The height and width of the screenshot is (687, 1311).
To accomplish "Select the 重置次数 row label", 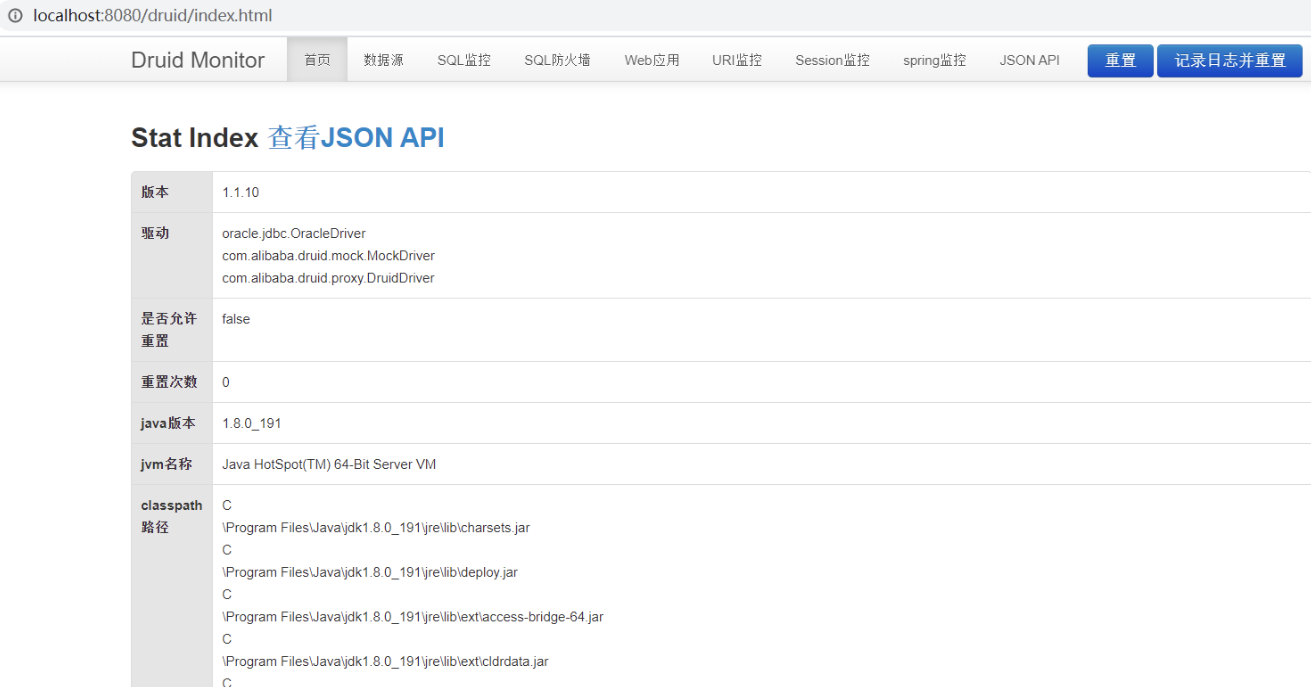I will (169, 382).
